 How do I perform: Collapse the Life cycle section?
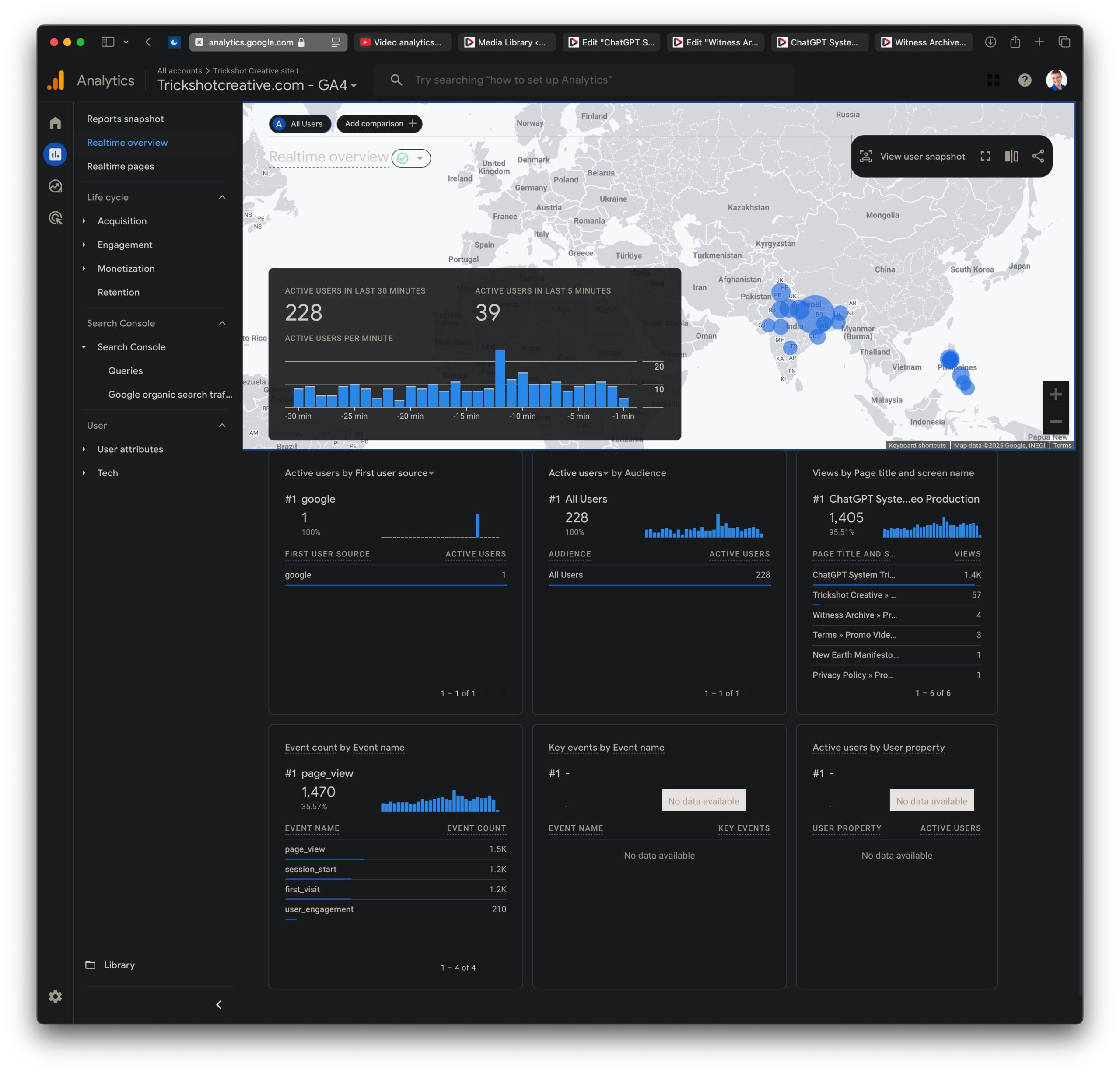(222, 197)
